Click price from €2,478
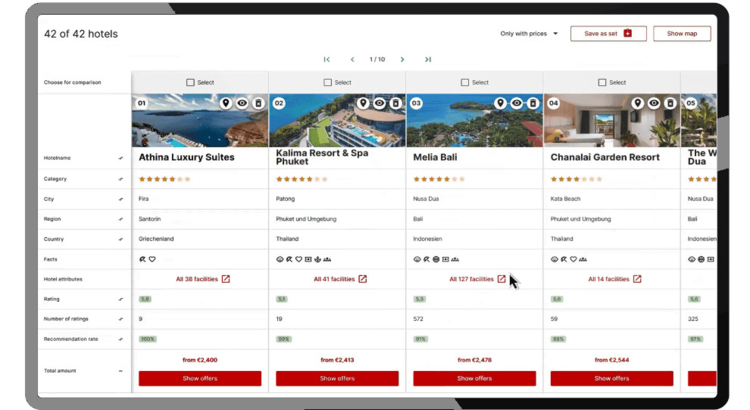 [x=474, y=360]
